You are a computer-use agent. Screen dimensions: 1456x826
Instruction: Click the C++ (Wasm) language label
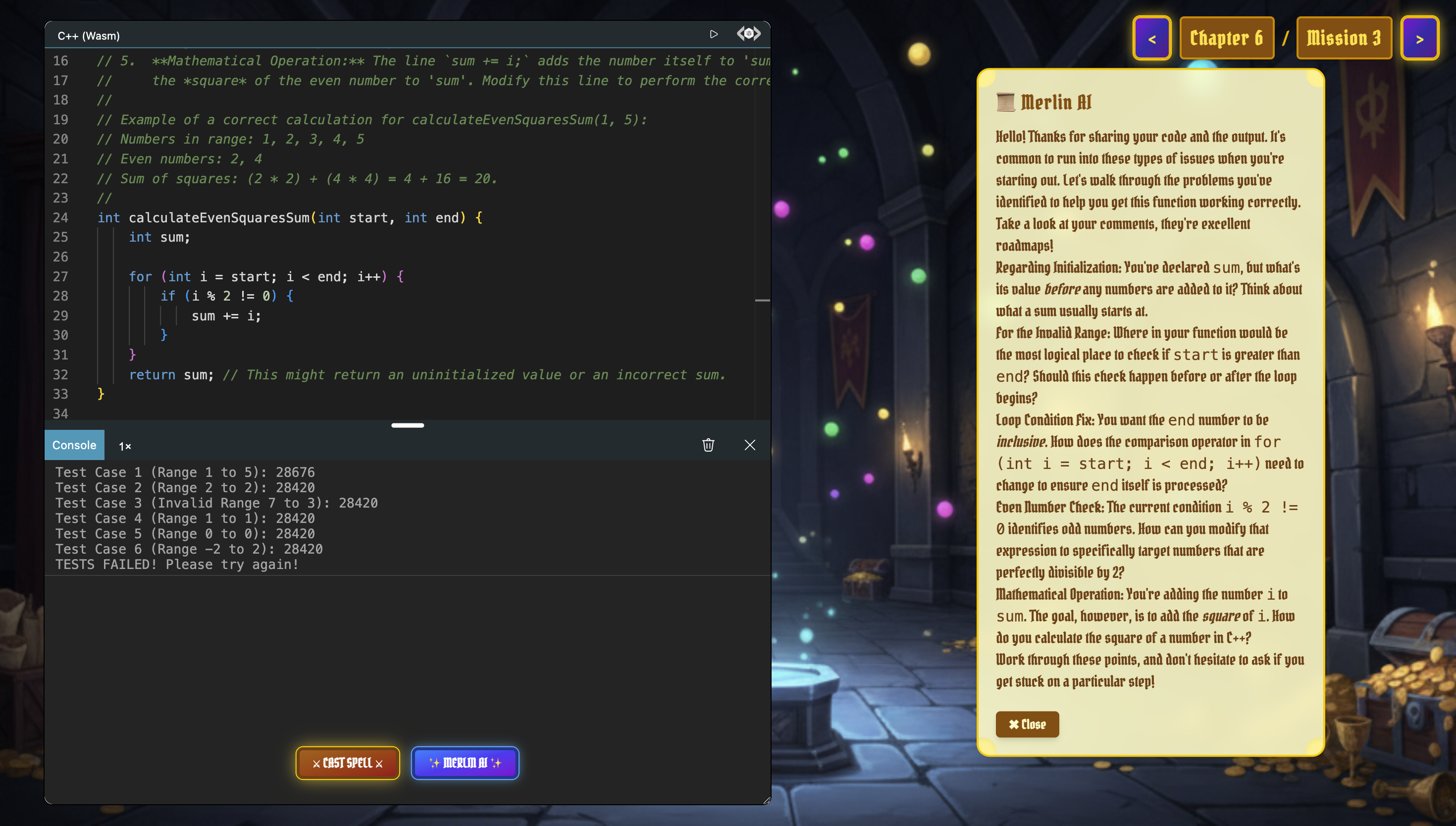pos(89,36)
